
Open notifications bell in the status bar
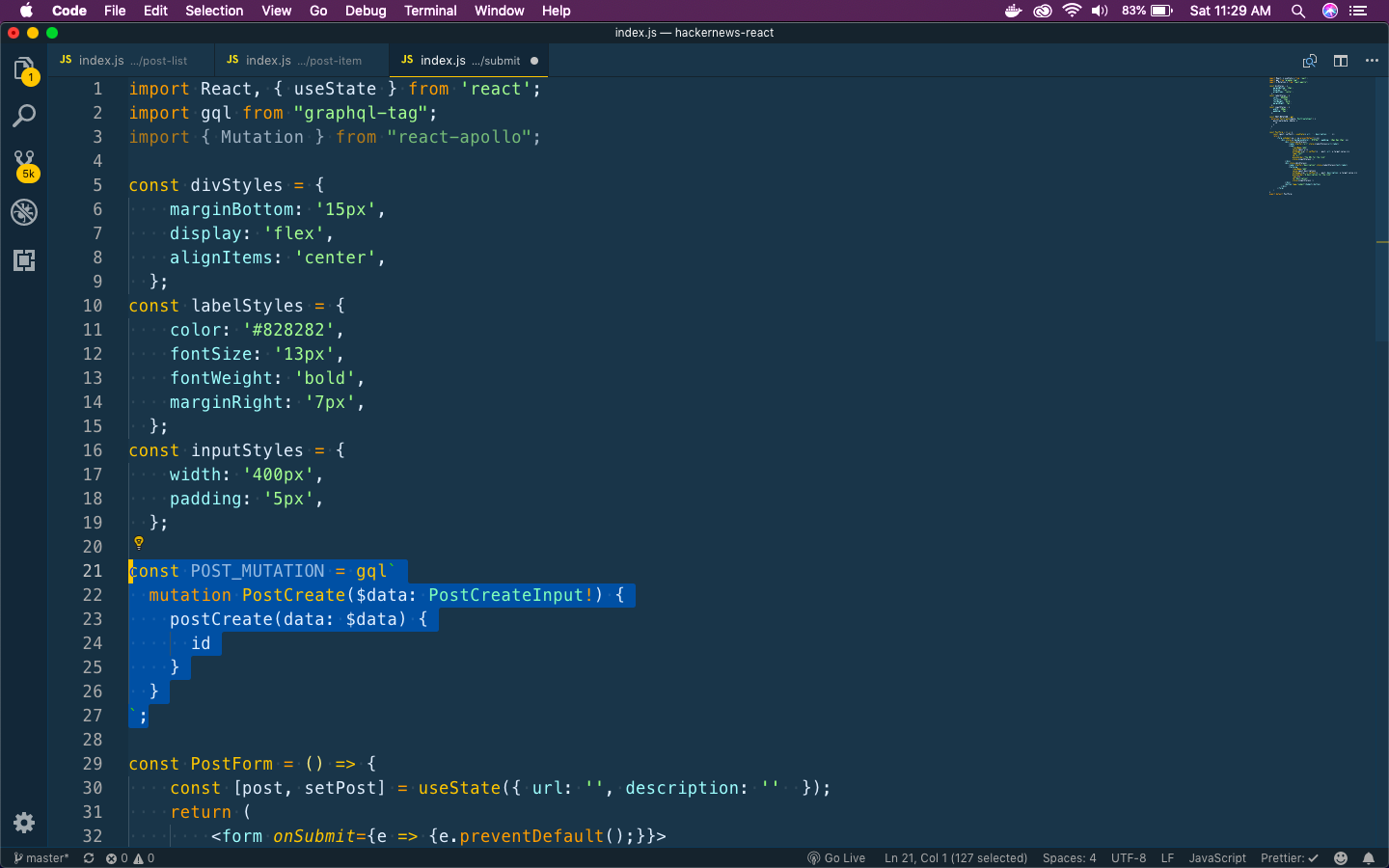click(x=1369, y=858)
